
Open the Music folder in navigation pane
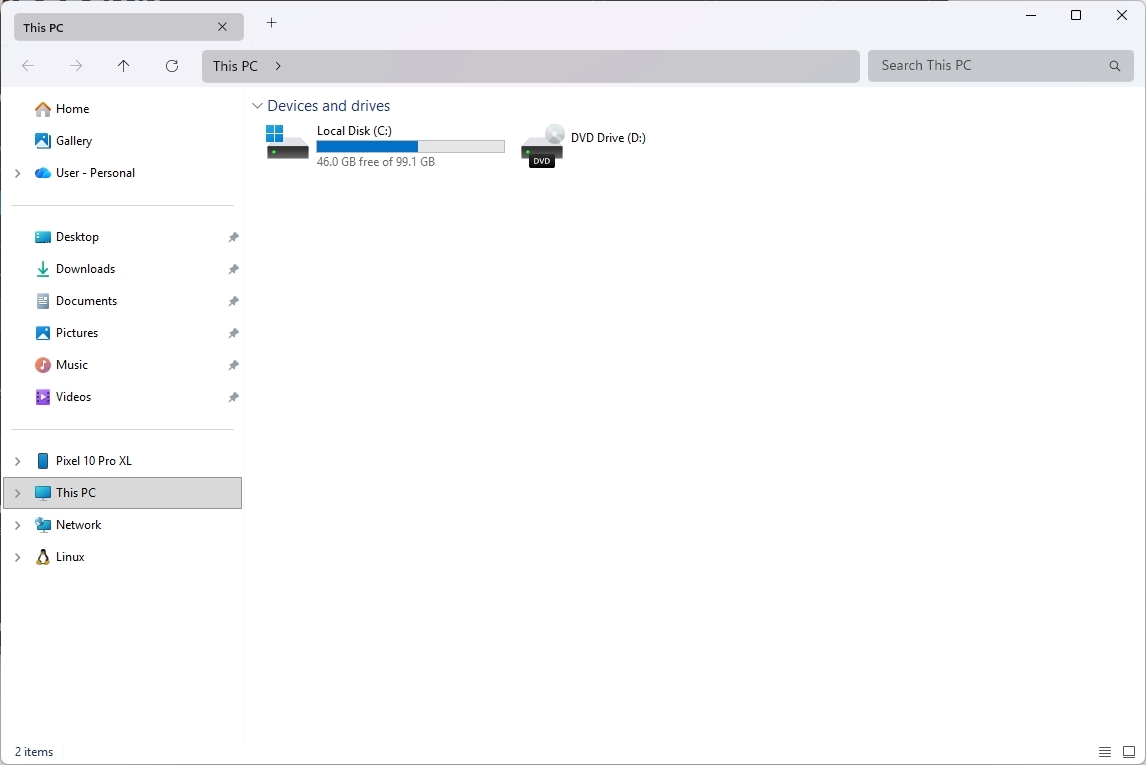point(72,364)
